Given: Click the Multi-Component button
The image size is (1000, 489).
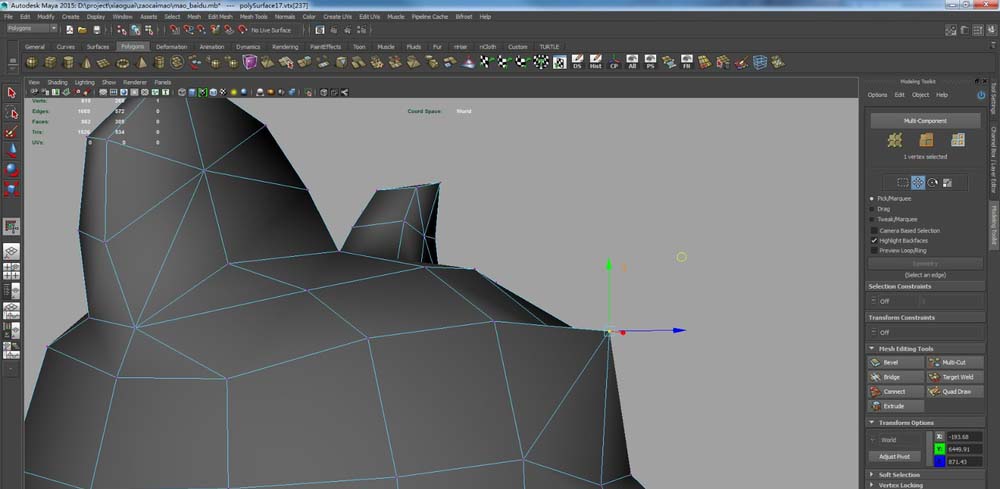Looking at the screenshot, I should [925, 120].
